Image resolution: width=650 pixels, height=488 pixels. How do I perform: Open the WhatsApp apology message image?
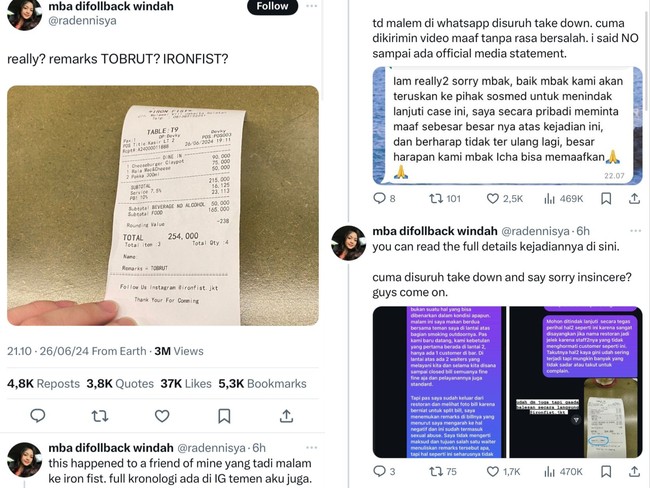click(507, 125)
